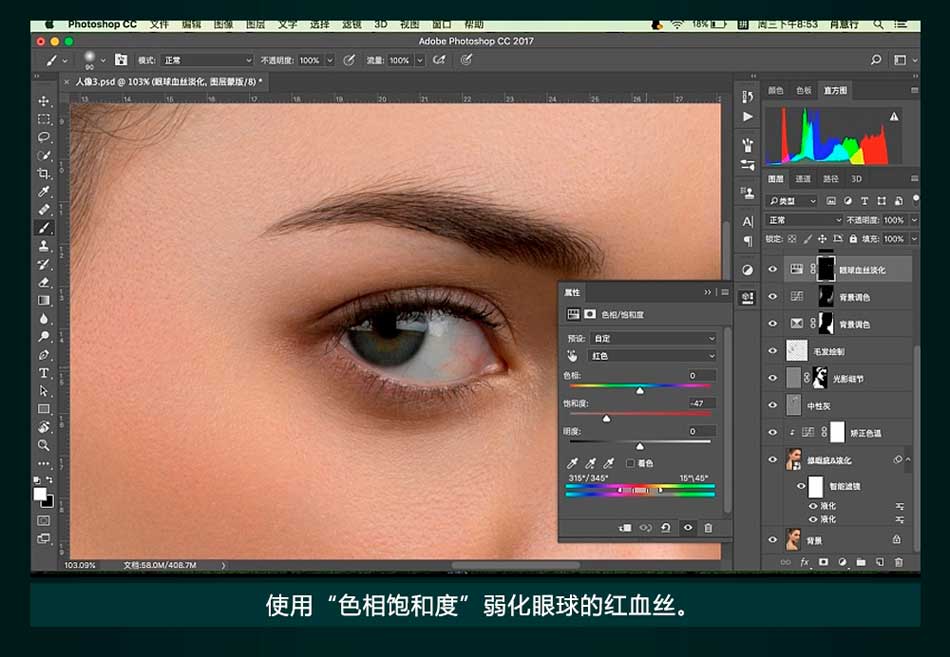Open the 红色 color channel dropdown
The width and height of the screenshot is (950, 657).
[x=653, y=356]
